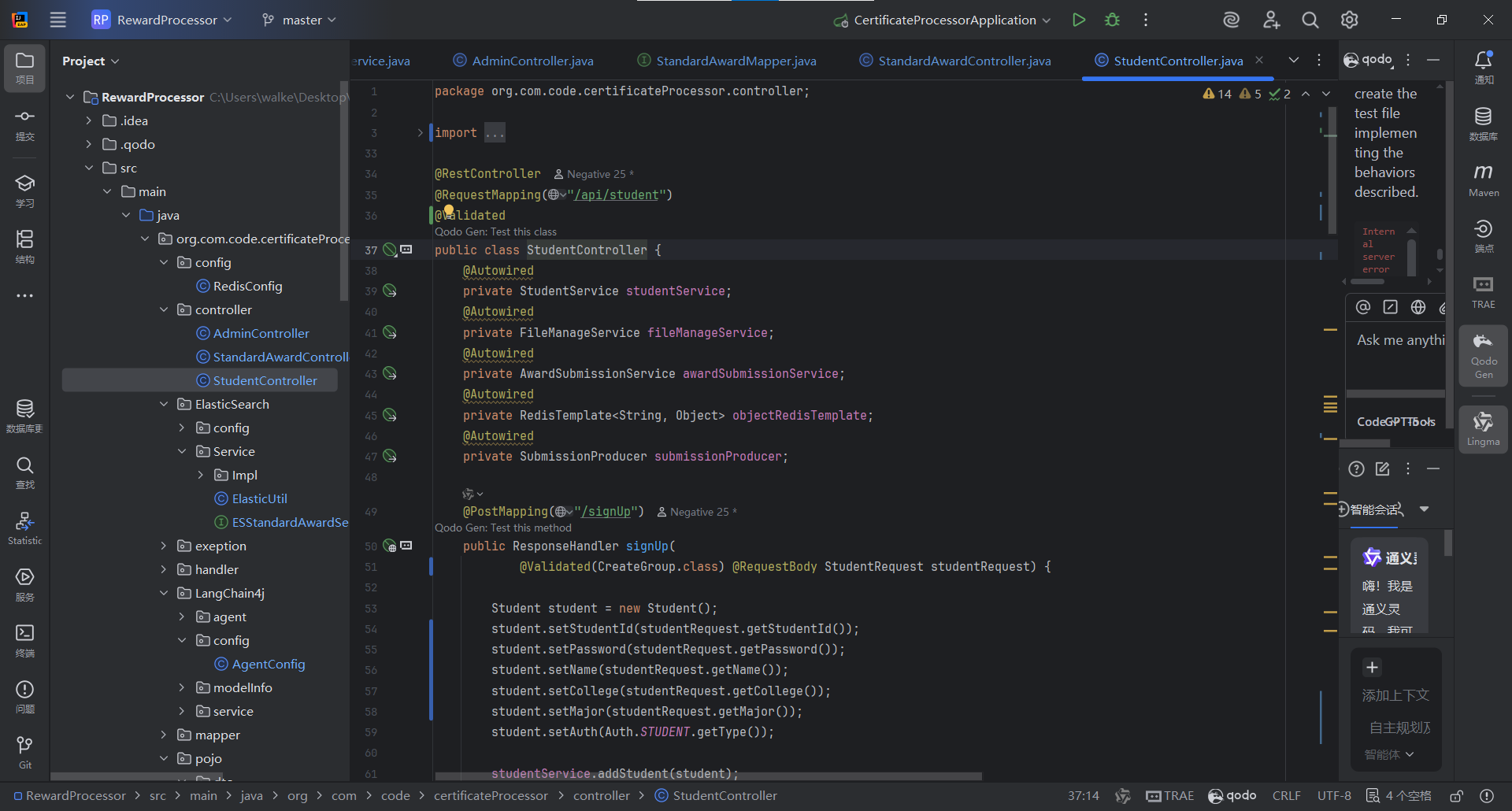1512x811 pixels.
Task: Open the main hamburger menu
Action: click(x=58, y=20)
